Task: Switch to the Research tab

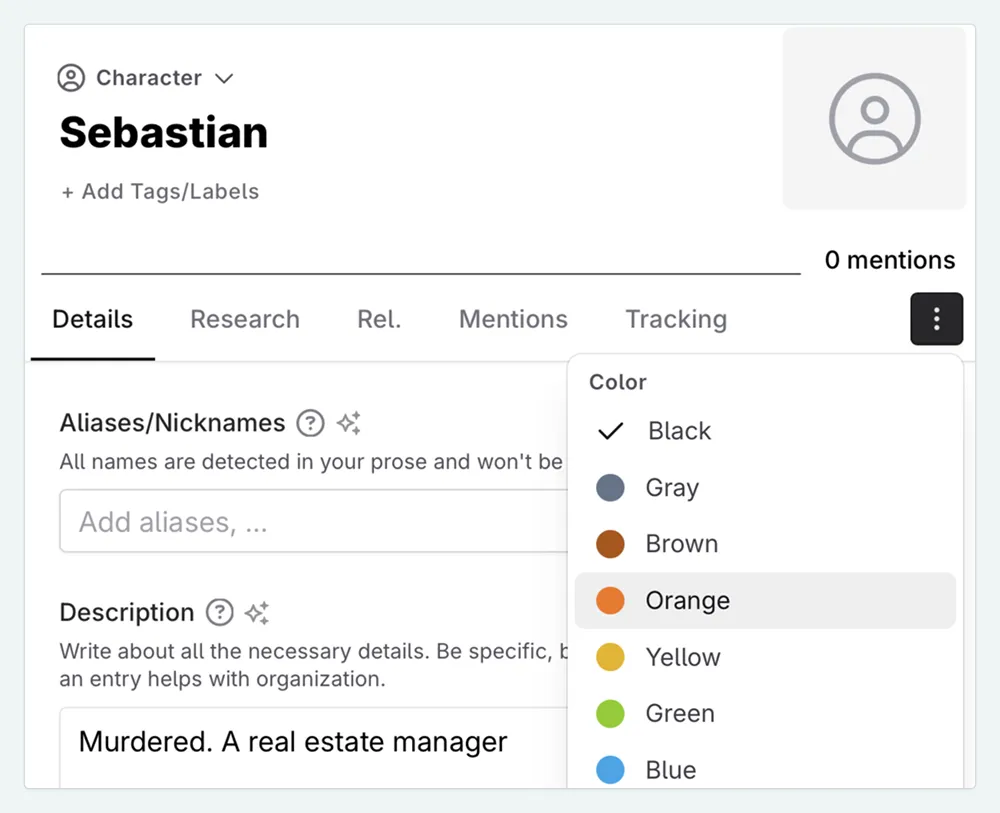Action: pyautogui.click(x=245, y=319)
